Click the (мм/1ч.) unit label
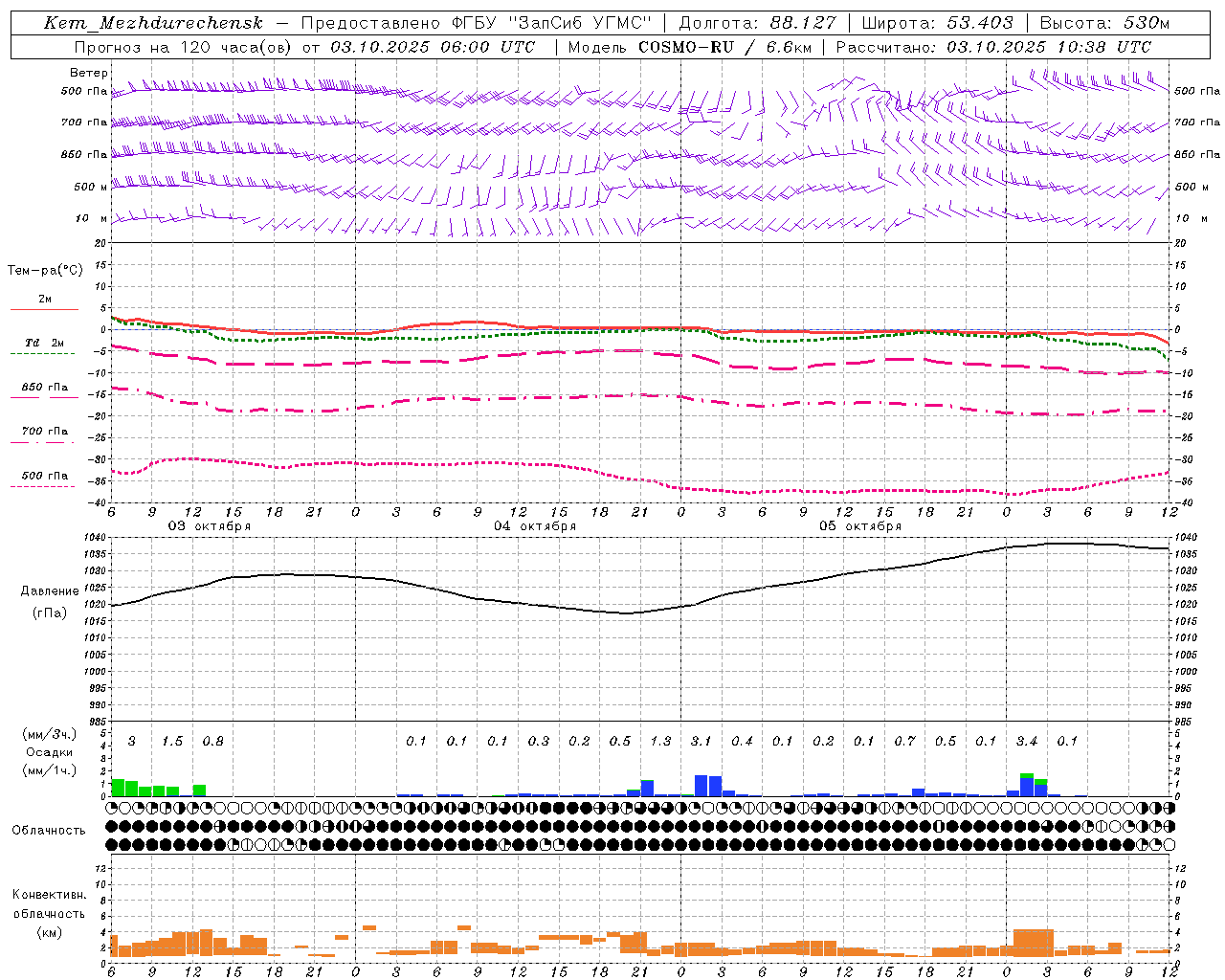Image resolution: width=1225 pixels, height=980 pixels. (50, 770)
